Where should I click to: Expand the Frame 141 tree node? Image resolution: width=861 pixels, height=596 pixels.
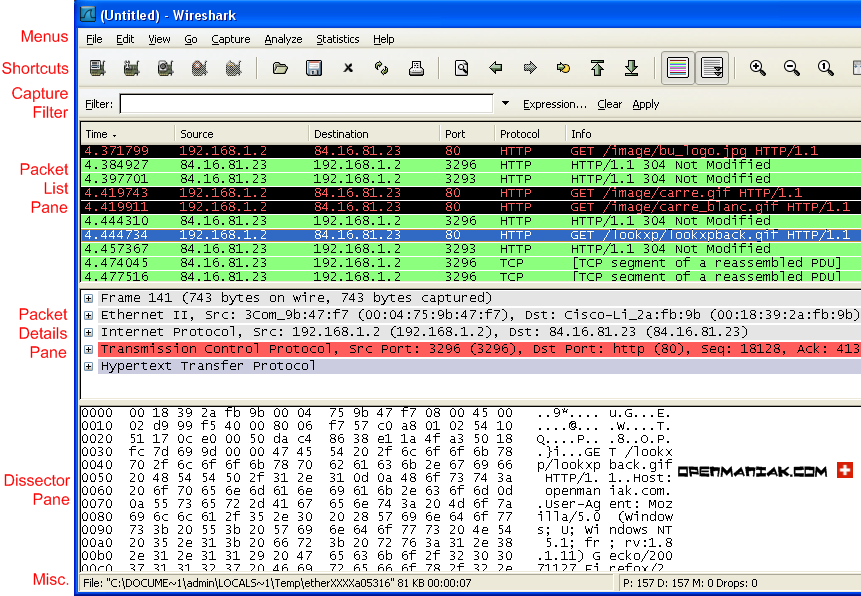(x=88, y=298)
